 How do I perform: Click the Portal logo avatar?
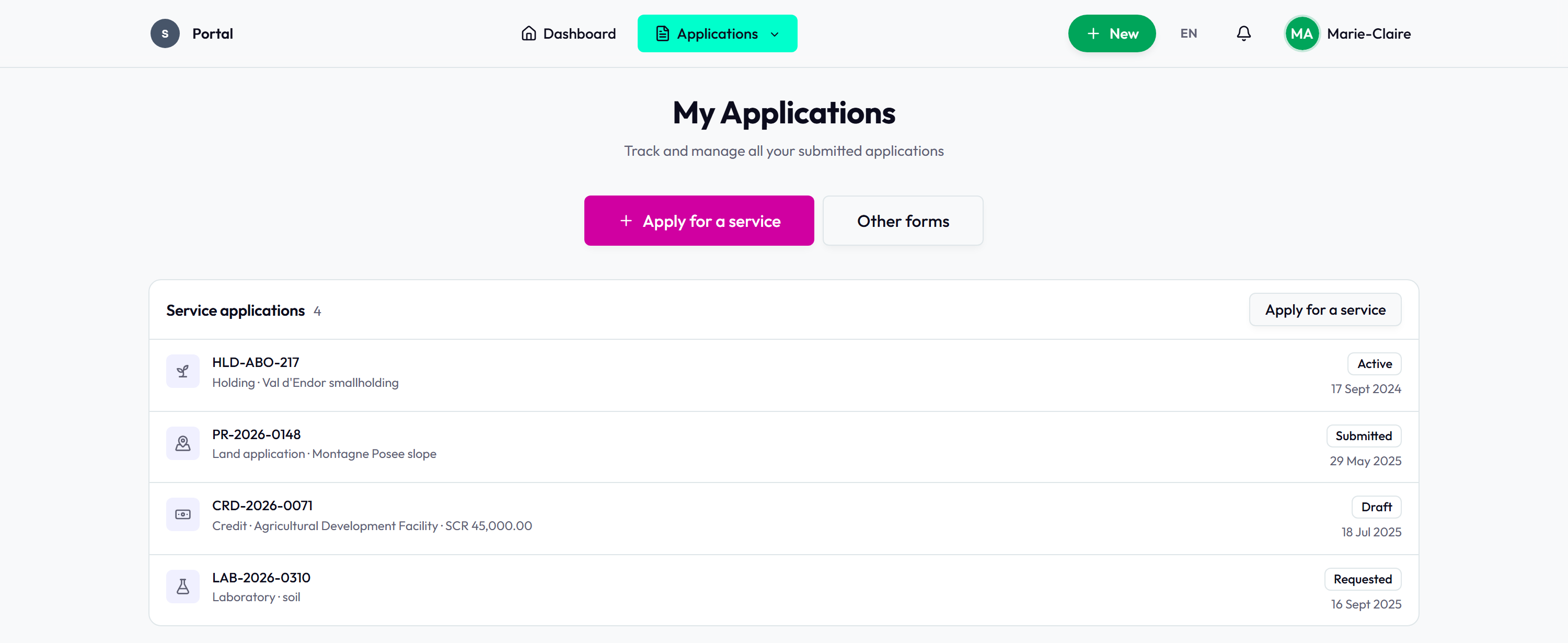click(x=165, y=33)
